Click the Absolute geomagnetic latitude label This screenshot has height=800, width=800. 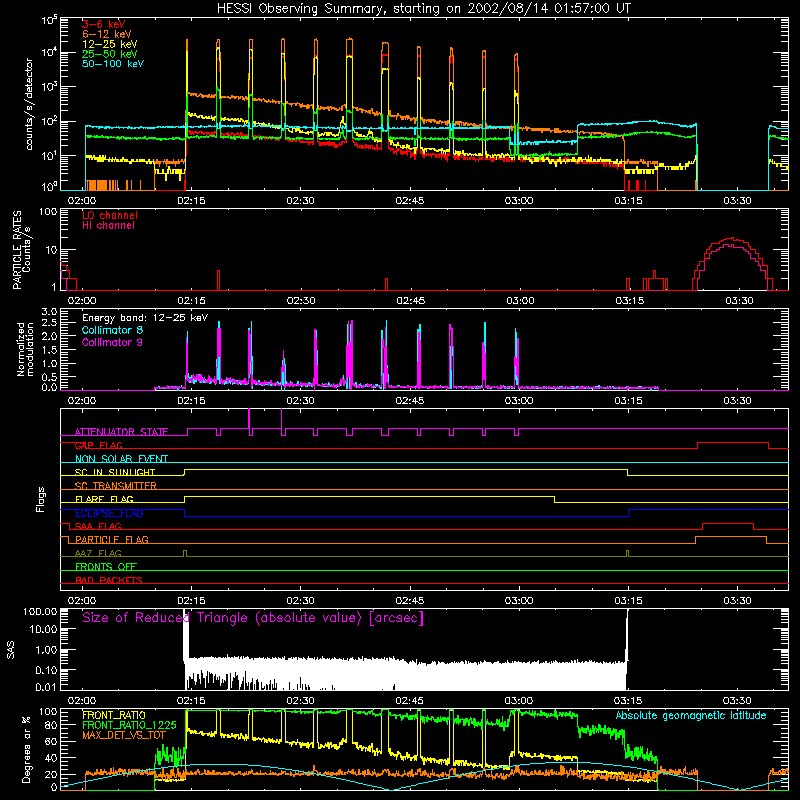coord(691,715)
